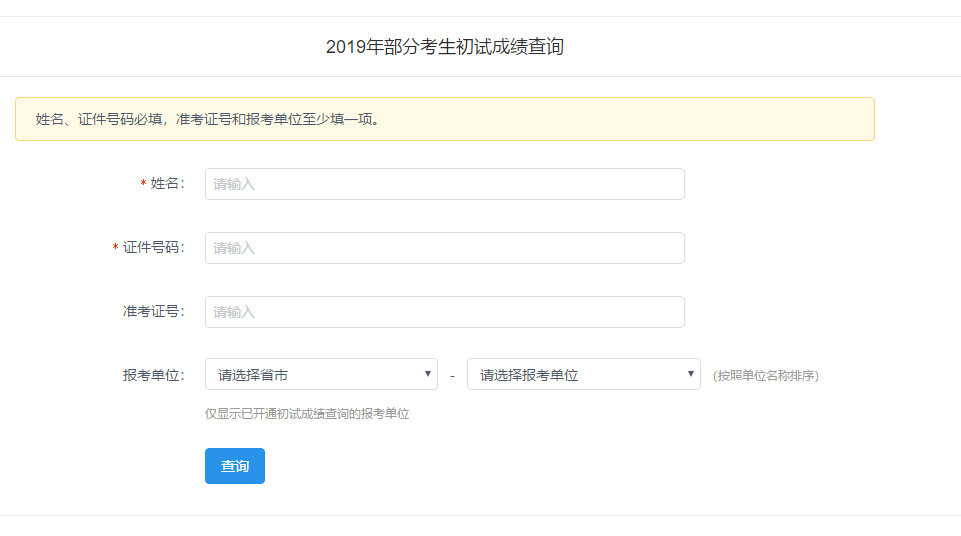961x536 pixels.
Task: Click the red asterisk beside 证件号码
Action: 115,249
